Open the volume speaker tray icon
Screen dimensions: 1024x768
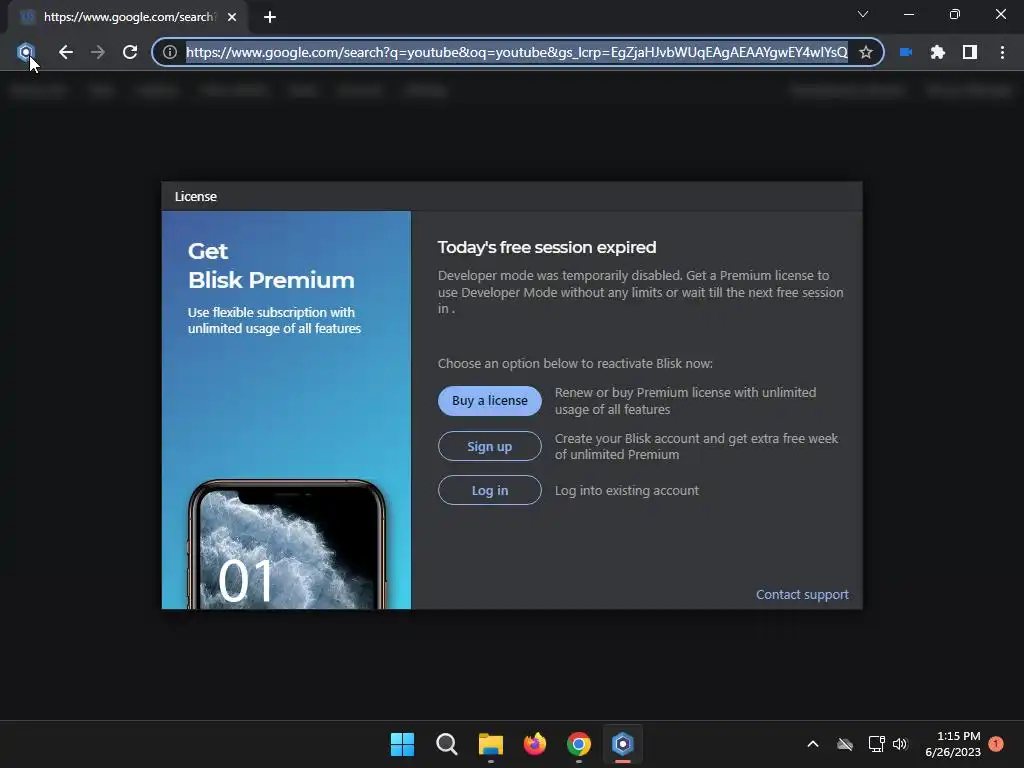coord(900,744)
